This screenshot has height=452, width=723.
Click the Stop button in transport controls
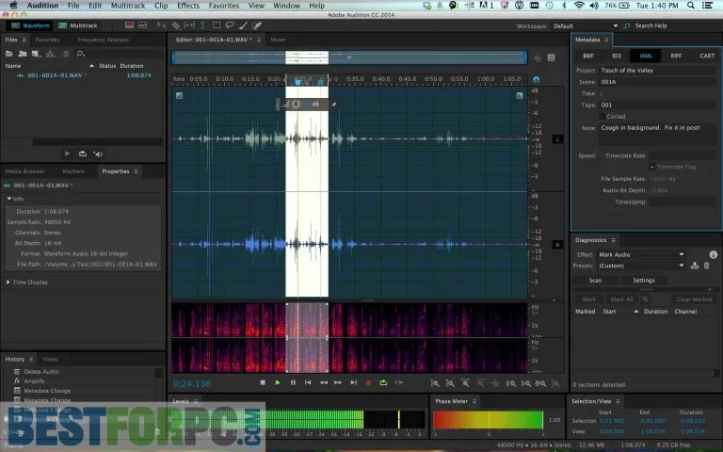click(263, 382)
